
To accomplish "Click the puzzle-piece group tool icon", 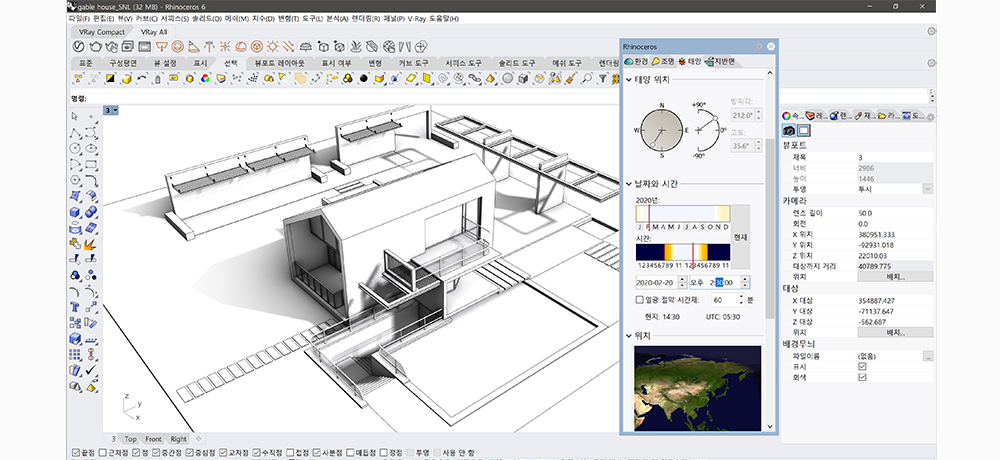I will tap(75, 244).
